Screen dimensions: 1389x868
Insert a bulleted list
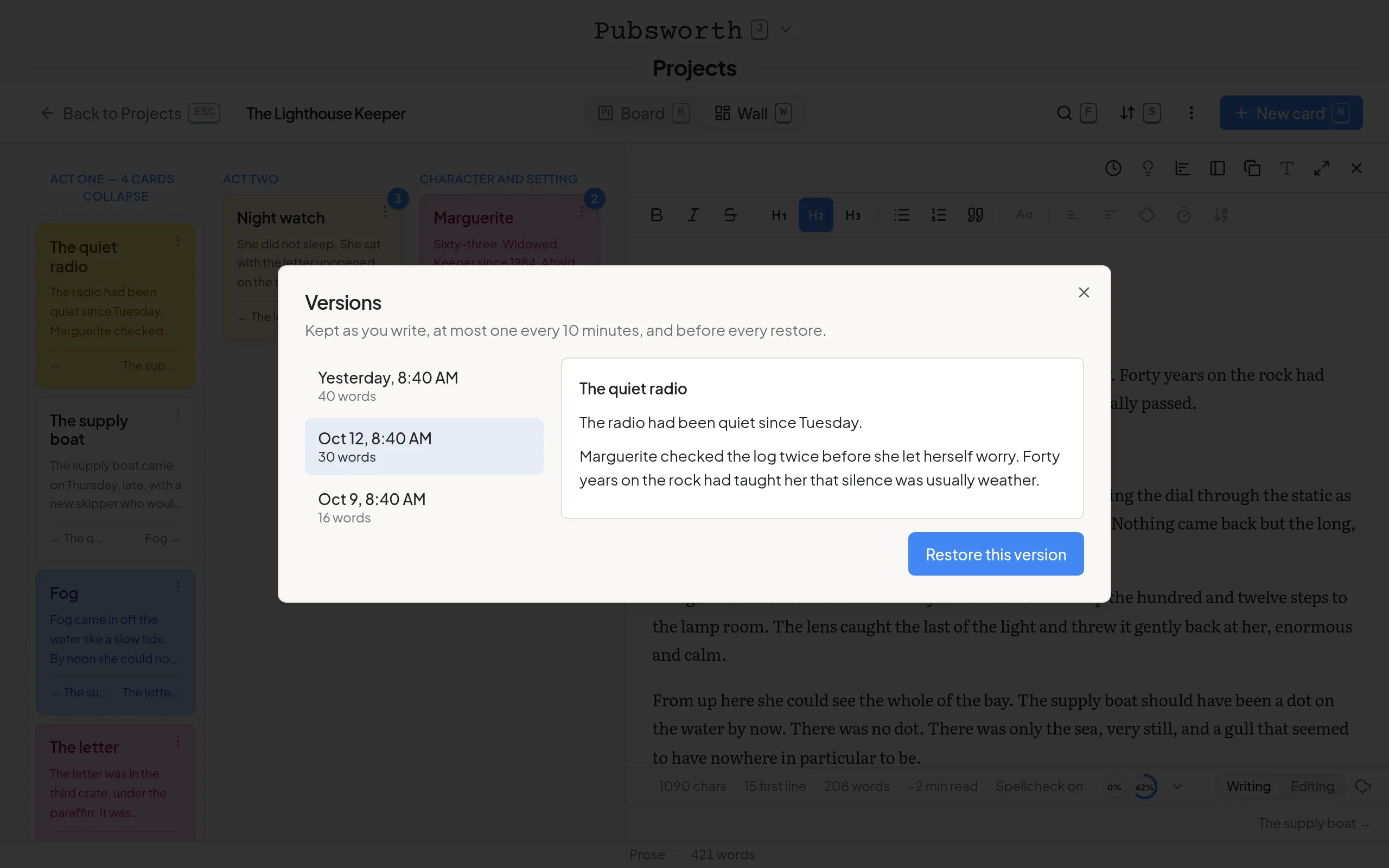(x=902, y=215)
